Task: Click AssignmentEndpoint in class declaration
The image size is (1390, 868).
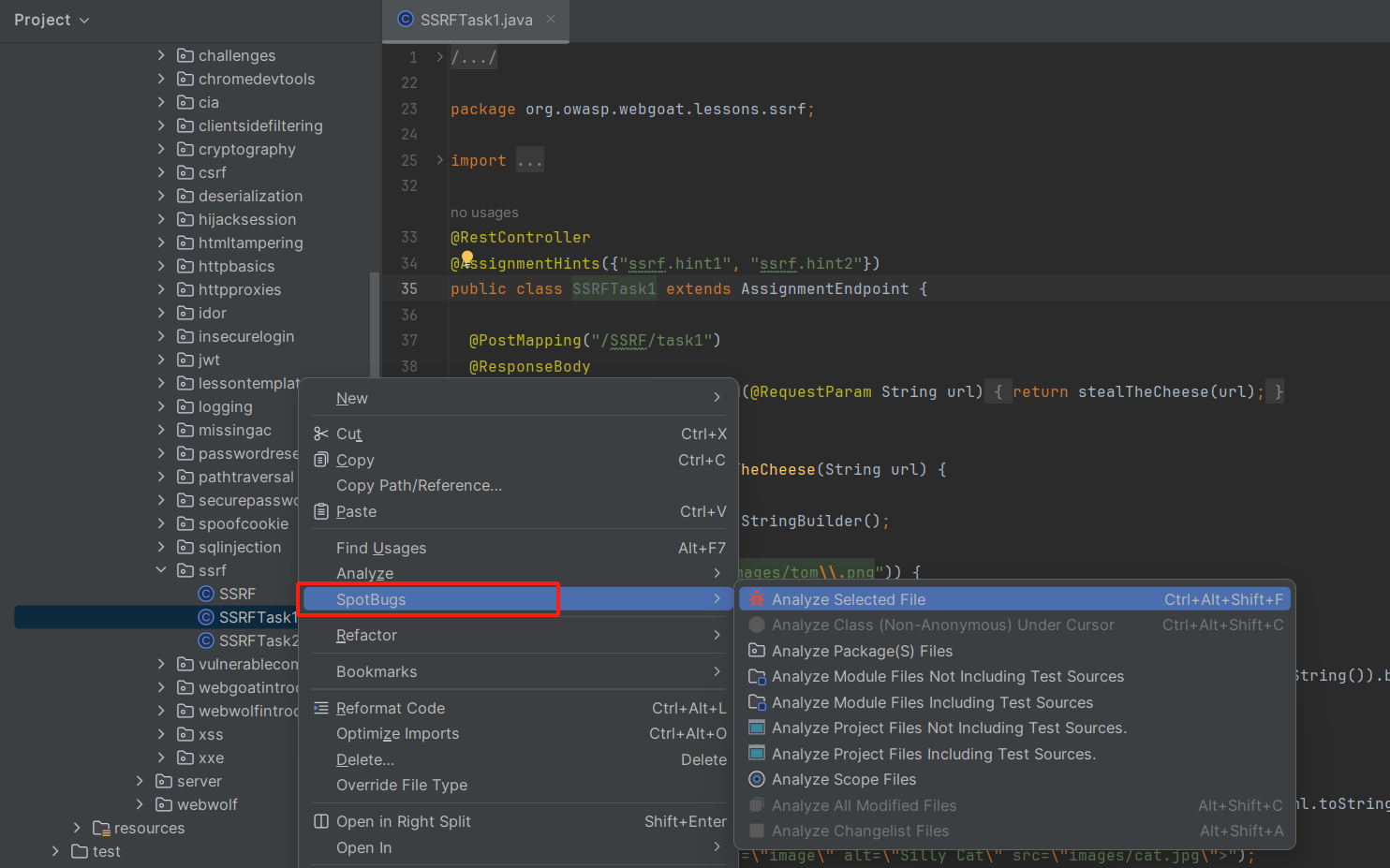Action: click(x=824, y=288)
